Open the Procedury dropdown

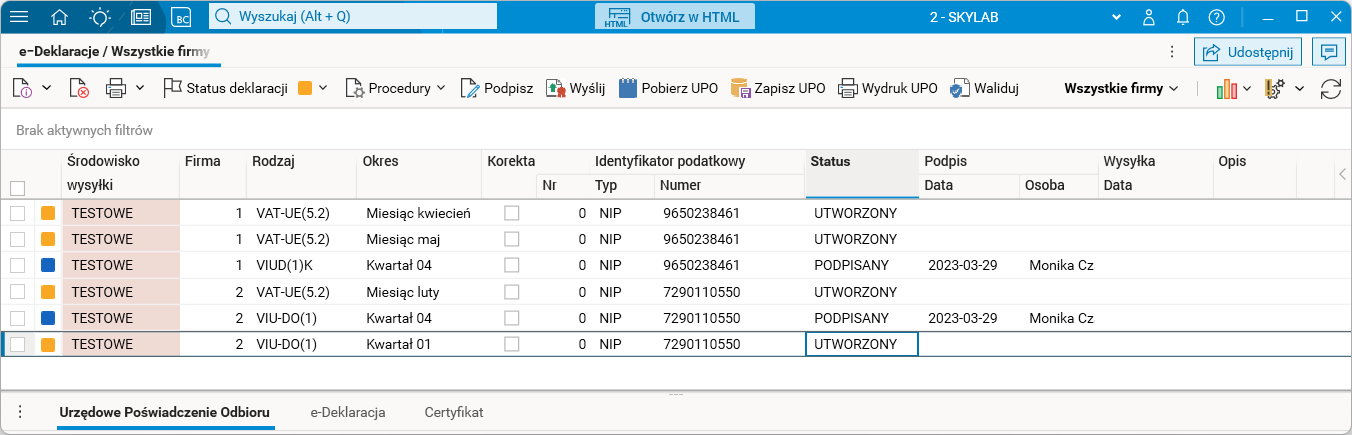pyautogui.click(x=396, y=88)
